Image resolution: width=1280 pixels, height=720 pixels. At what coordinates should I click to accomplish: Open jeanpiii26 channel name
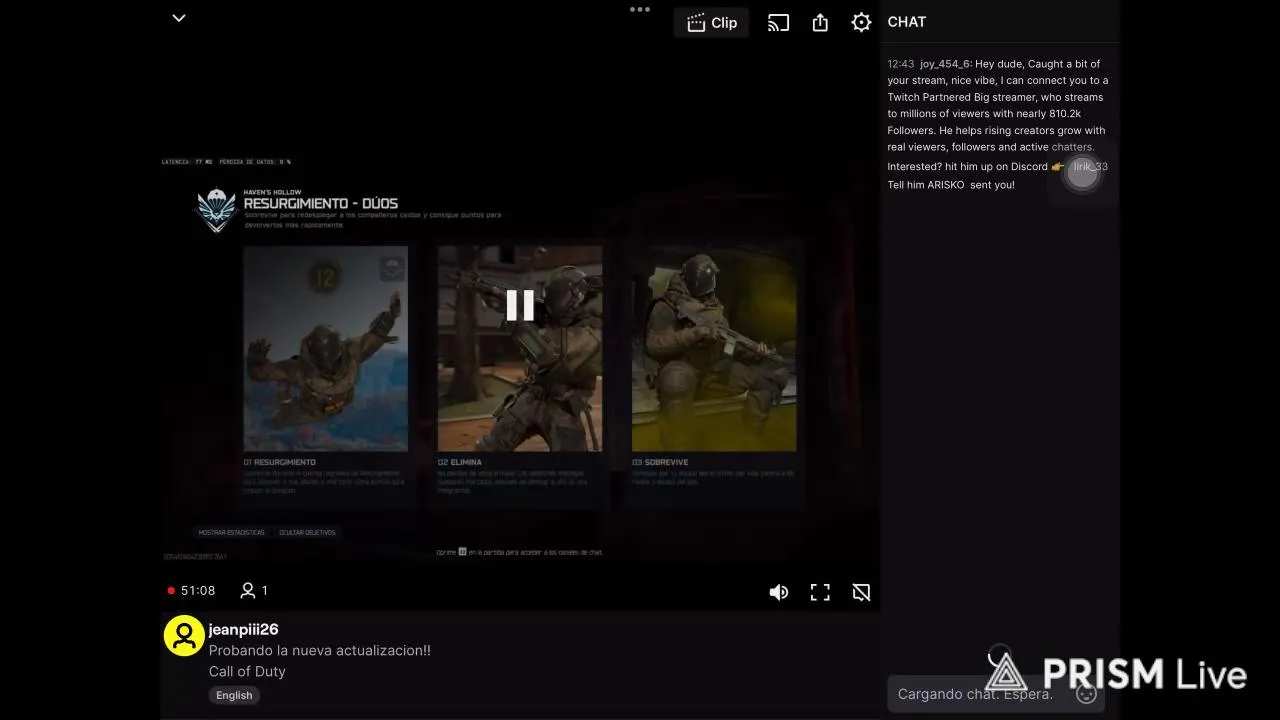[x=243, y=629]
